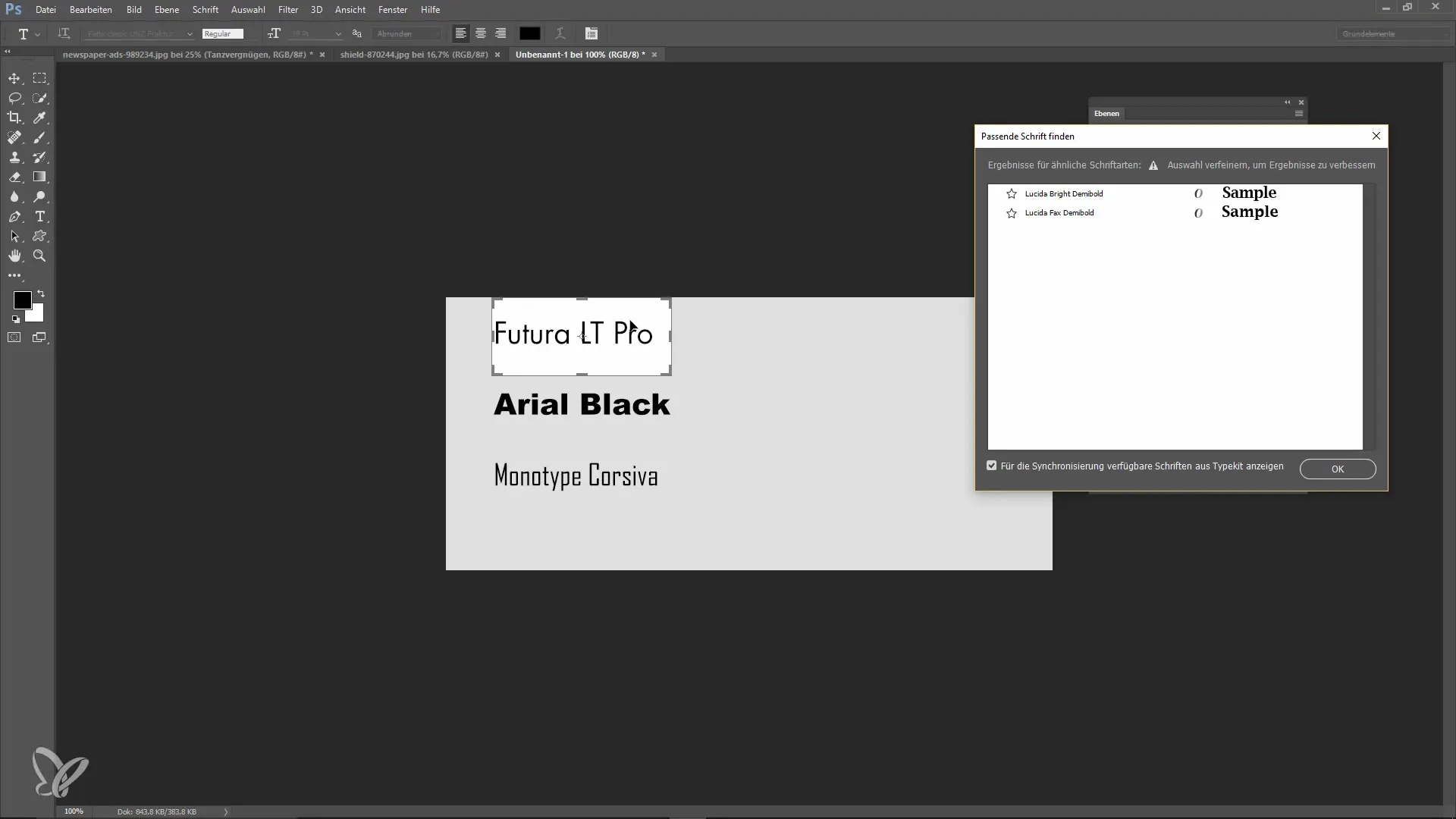Screen dimensions: 1456x819
Task: Switch to shield-870244.jpg tab
Action: pos(414,55)
